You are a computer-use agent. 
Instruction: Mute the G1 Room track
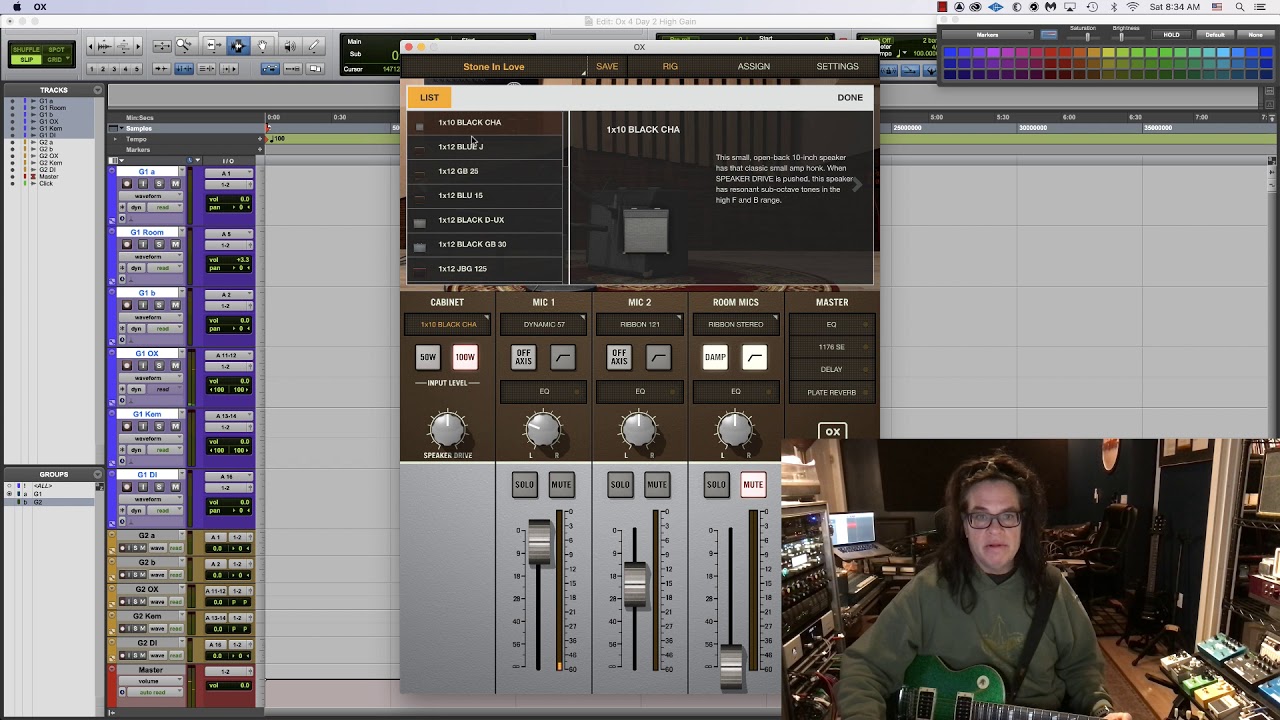pyautogui.click(x=175, y=244)
